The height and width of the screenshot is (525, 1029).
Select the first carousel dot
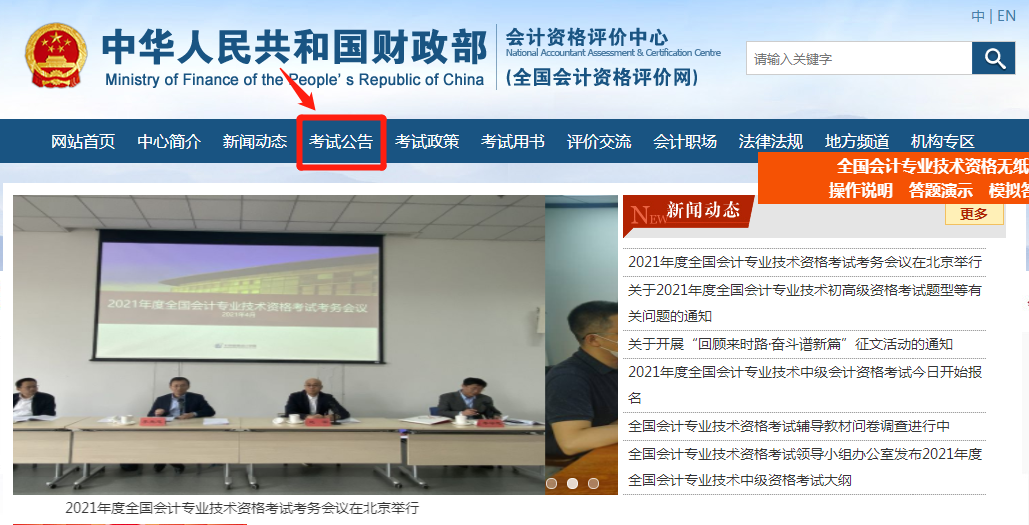552,483
